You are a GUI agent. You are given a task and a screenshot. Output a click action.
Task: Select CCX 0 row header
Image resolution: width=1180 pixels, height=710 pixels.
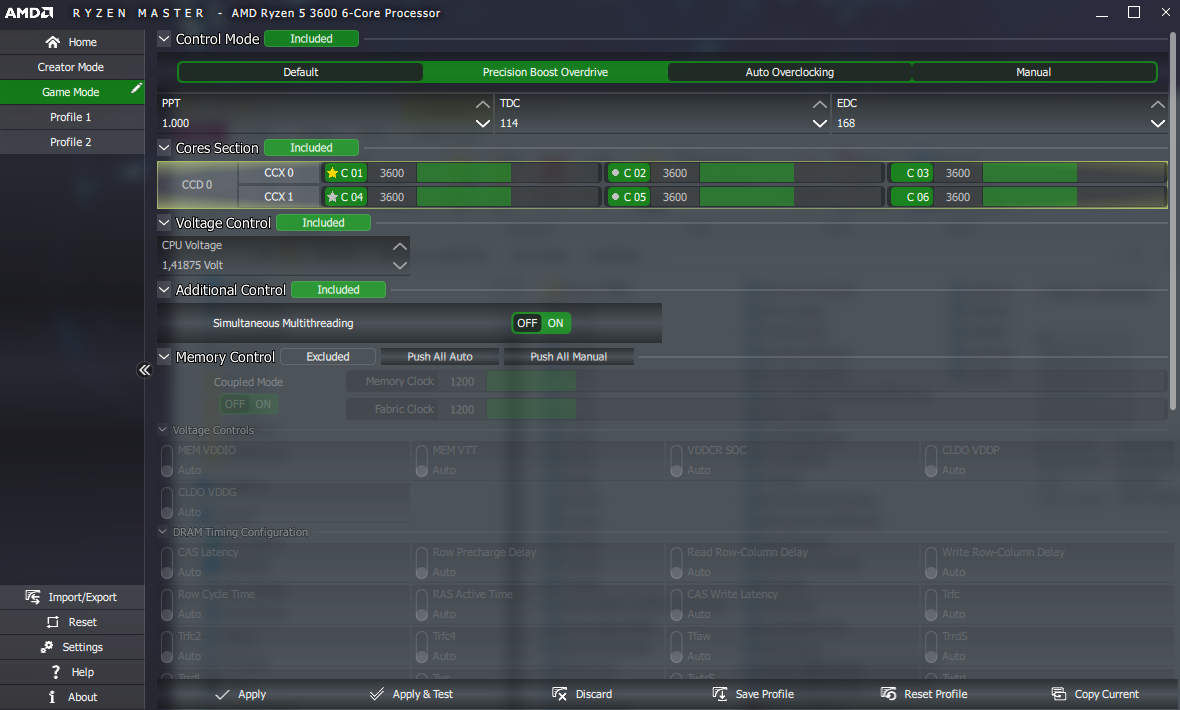click(x=278, y=173)
